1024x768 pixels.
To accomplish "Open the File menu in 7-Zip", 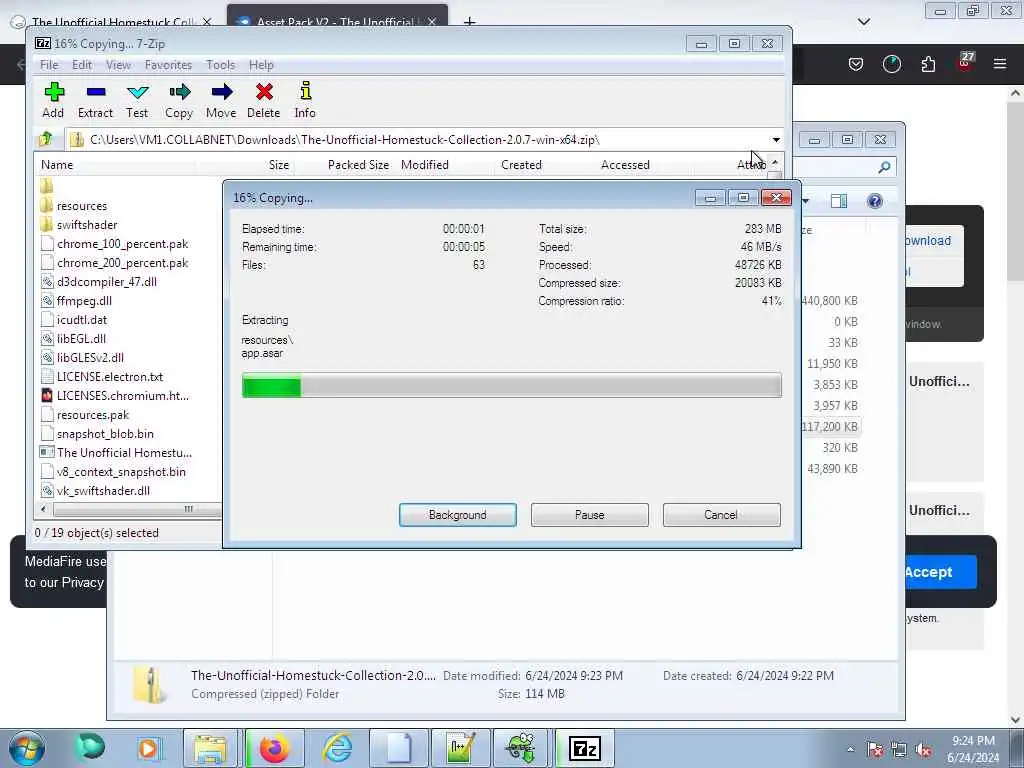I will click(49, 65).
